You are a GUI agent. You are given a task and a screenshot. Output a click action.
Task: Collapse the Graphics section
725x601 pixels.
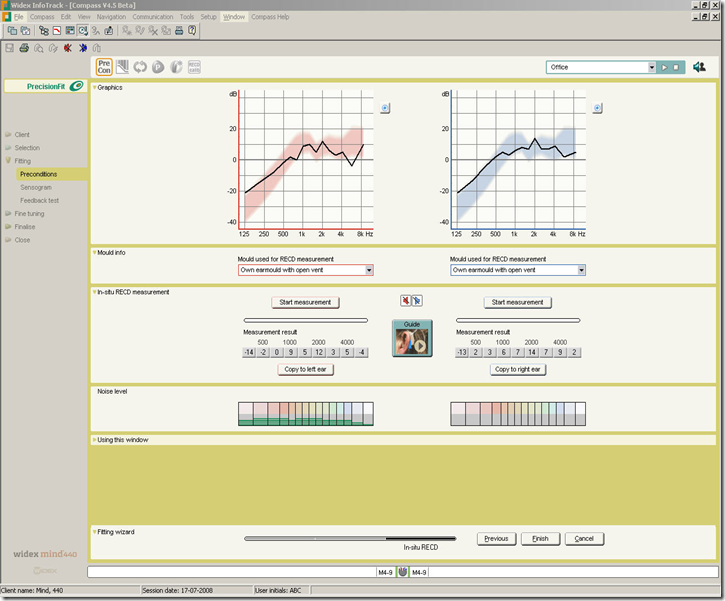tap(95, 87)
